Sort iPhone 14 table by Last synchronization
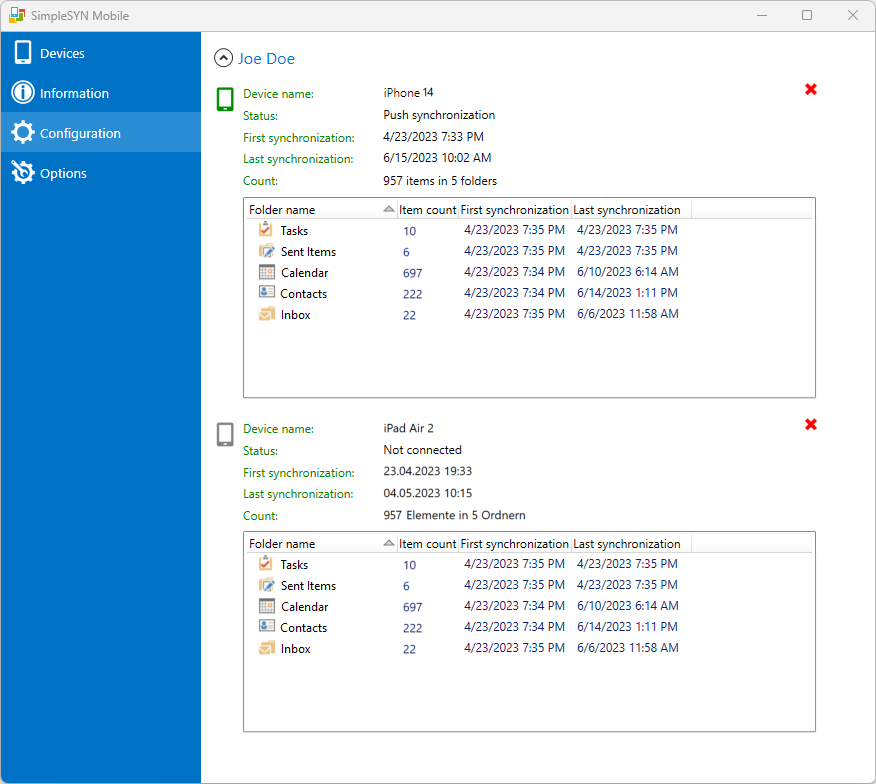The width and height of the screenshot is (876, 784). point(631,210)
